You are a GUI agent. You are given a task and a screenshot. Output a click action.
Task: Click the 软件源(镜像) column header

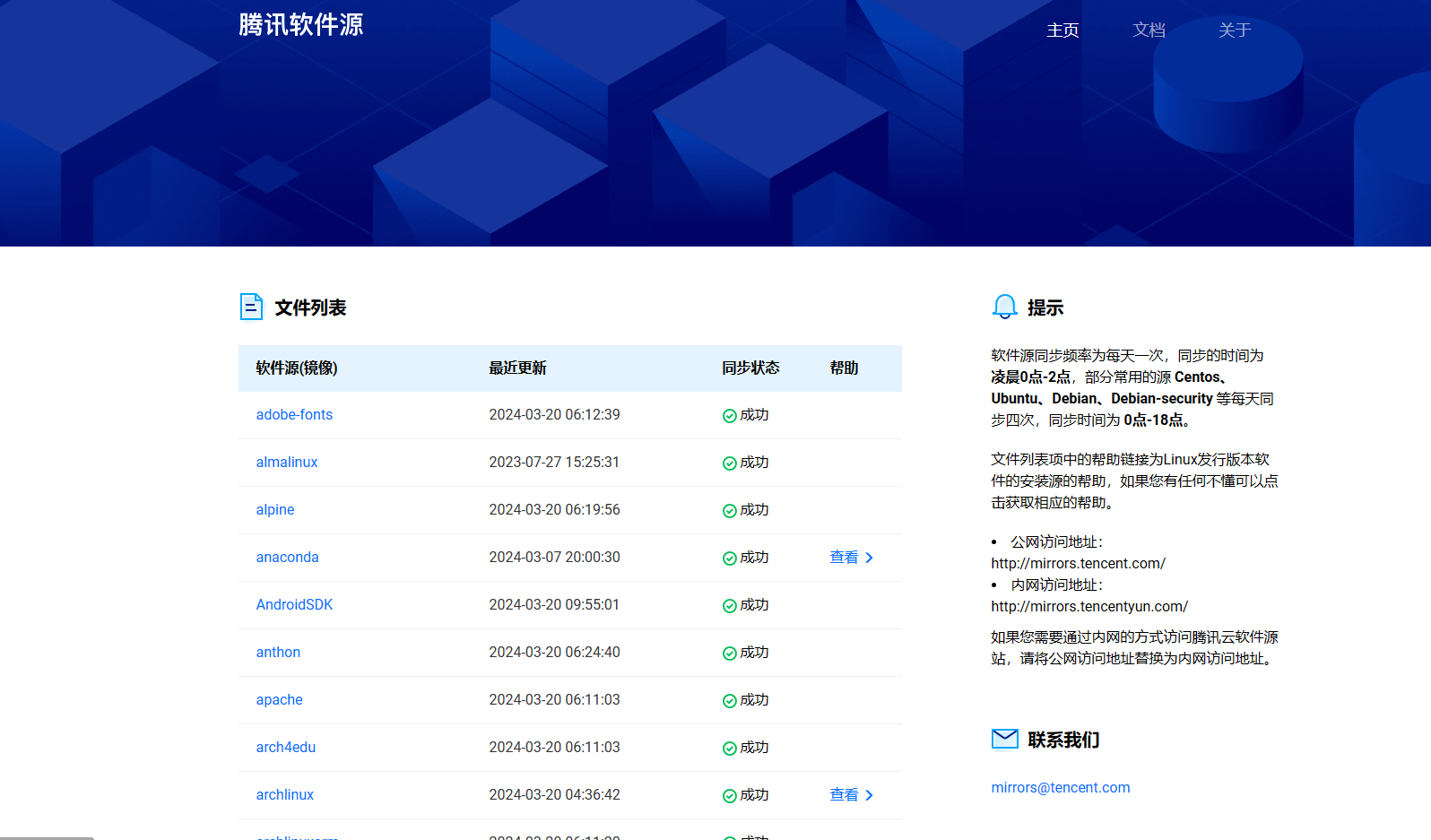297,368
